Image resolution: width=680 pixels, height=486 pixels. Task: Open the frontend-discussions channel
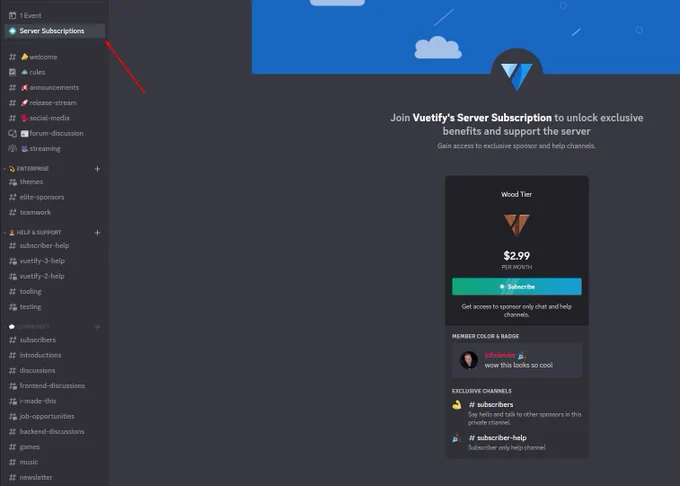[x=54, y=385]
